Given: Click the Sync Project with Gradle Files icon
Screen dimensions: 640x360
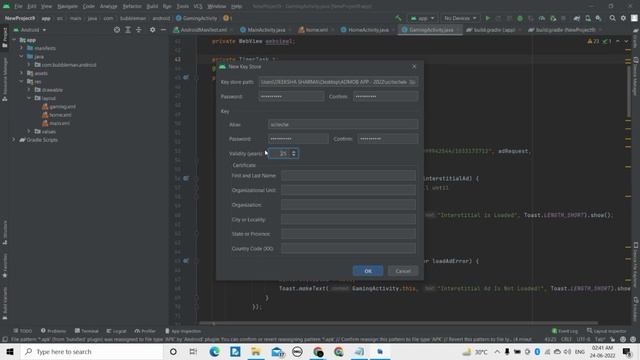Looking at the screenshot, I should [x=576, y=18].
